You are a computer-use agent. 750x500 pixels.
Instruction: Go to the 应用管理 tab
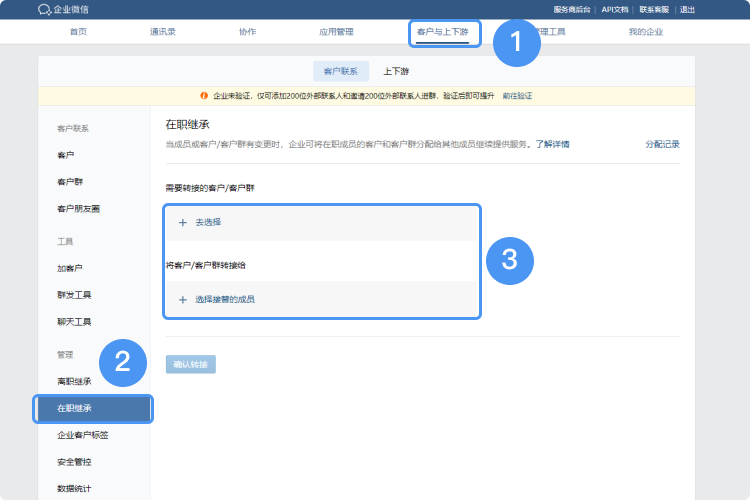(336, 32)
